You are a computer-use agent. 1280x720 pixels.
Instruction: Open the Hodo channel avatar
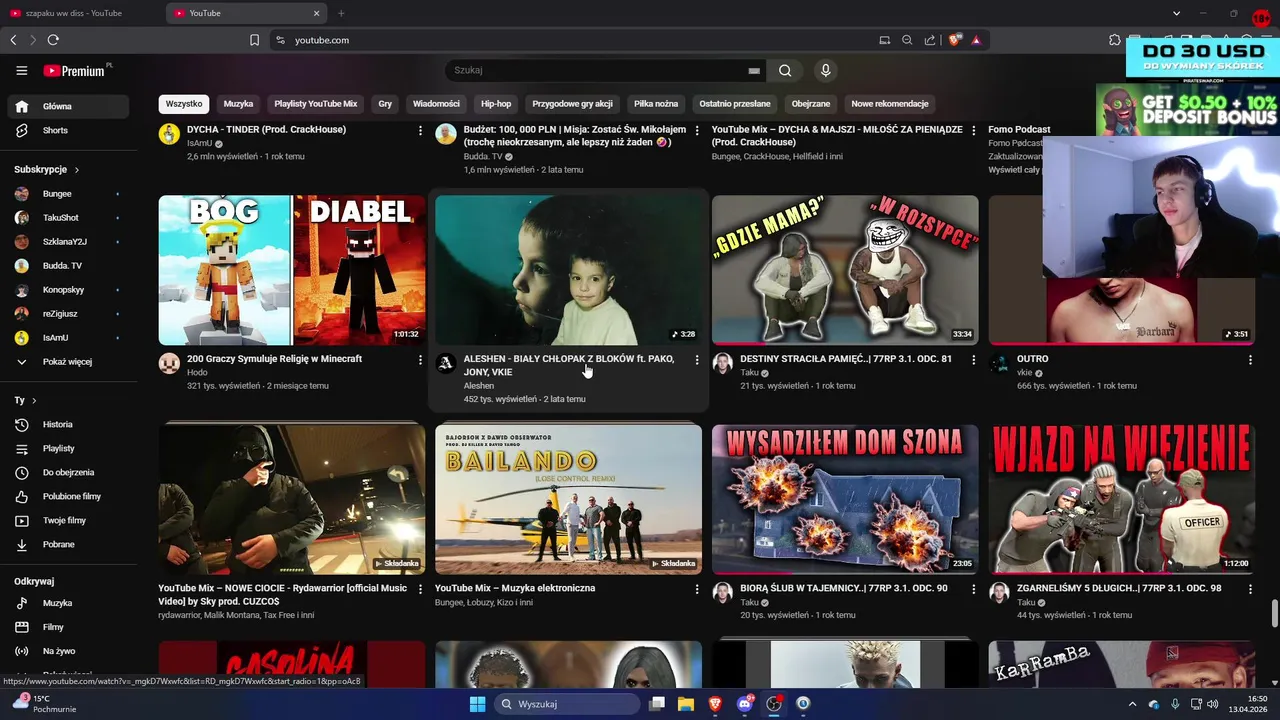(x=169, y=363)
